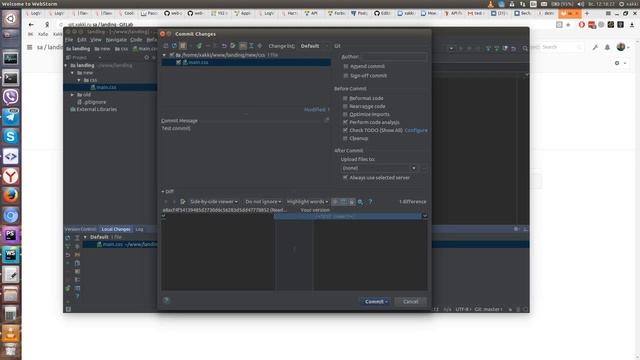This screenshot has width=640, height=360.
Task: Refresh changes icon in Commit Changes toolbar
Action: click(174, 46)
